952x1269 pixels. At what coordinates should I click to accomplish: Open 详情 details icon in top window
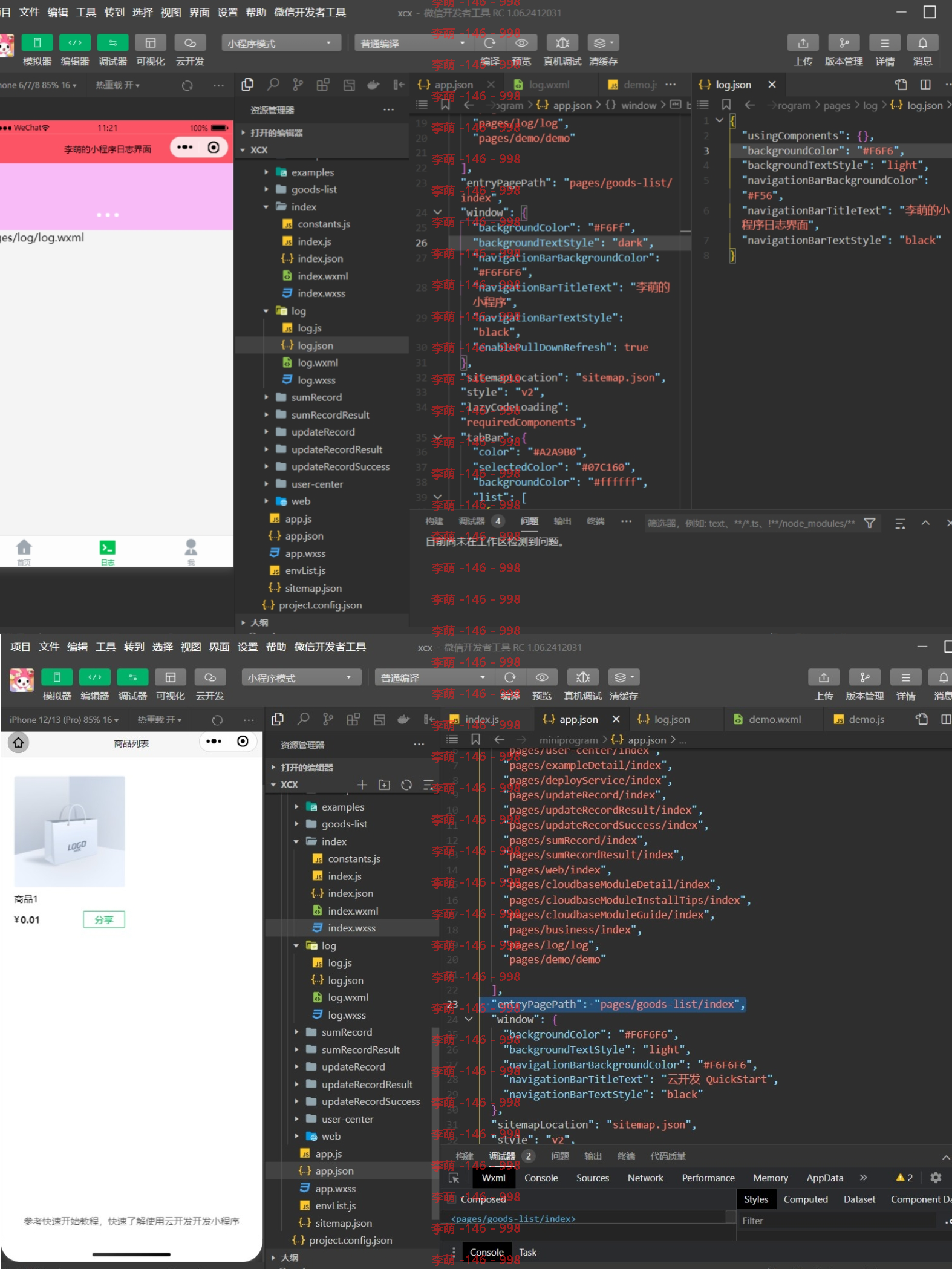point(885,43)
